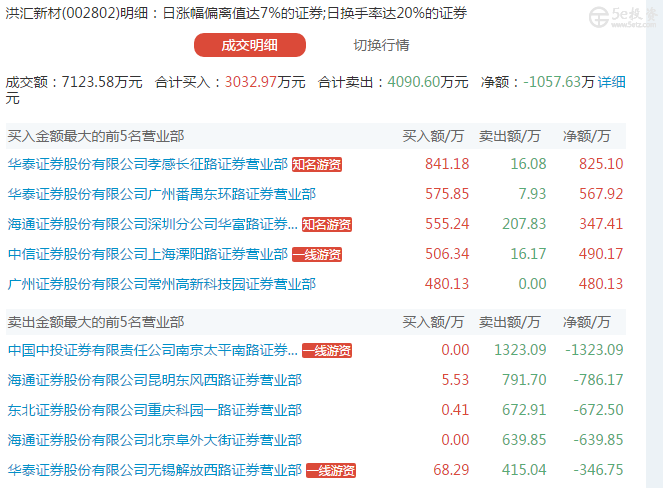Select buy amount 555.24
Viewport: 663px width, 488px height.
(x=447, y=224)
